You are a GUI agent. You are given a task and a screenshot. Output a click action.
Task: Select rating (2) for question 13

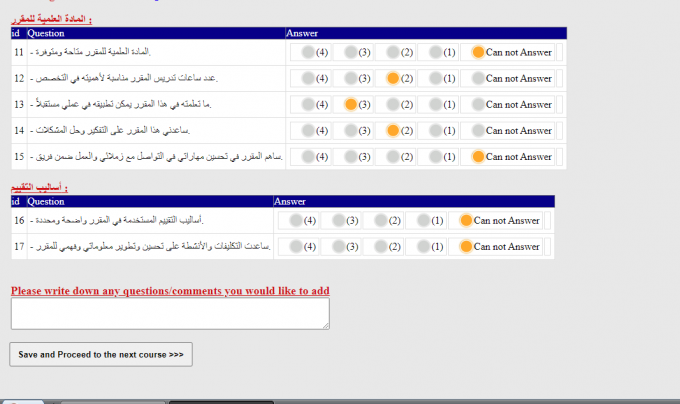pos(393,104)
